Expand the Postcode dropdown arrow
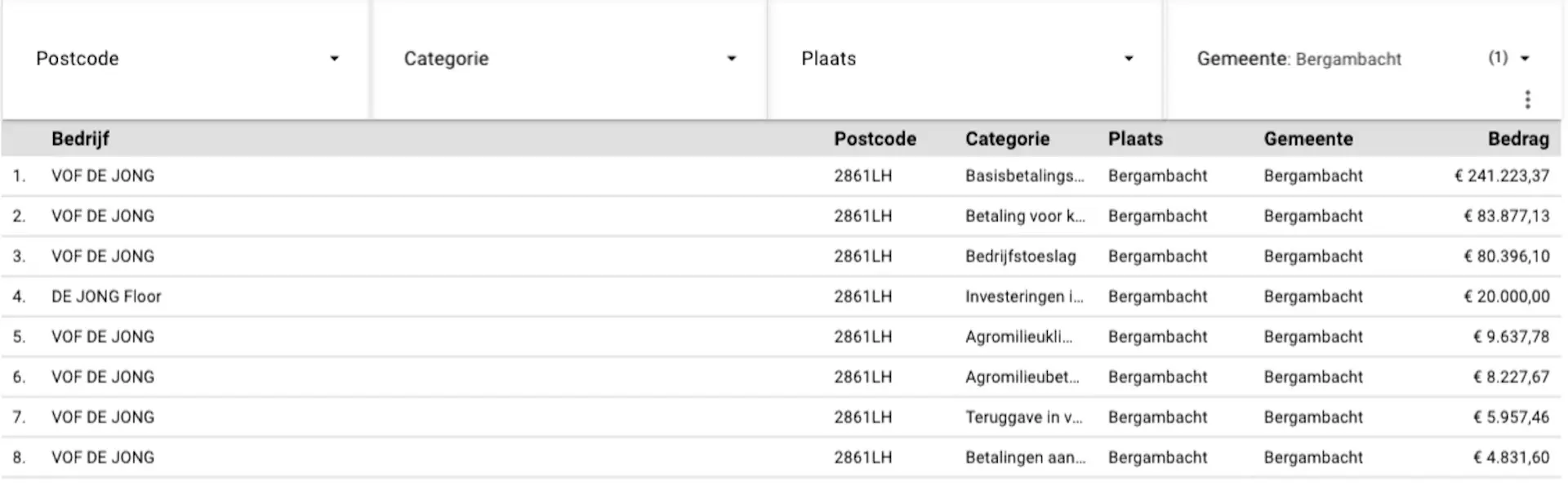1568x483 pixels. (334, 59)
